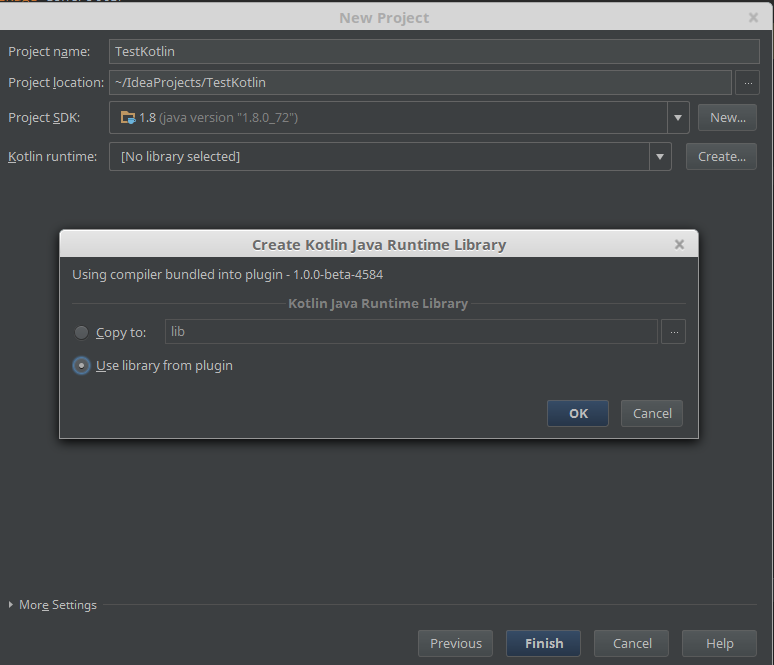Click the Create... Kotlin runtime button

721,156
